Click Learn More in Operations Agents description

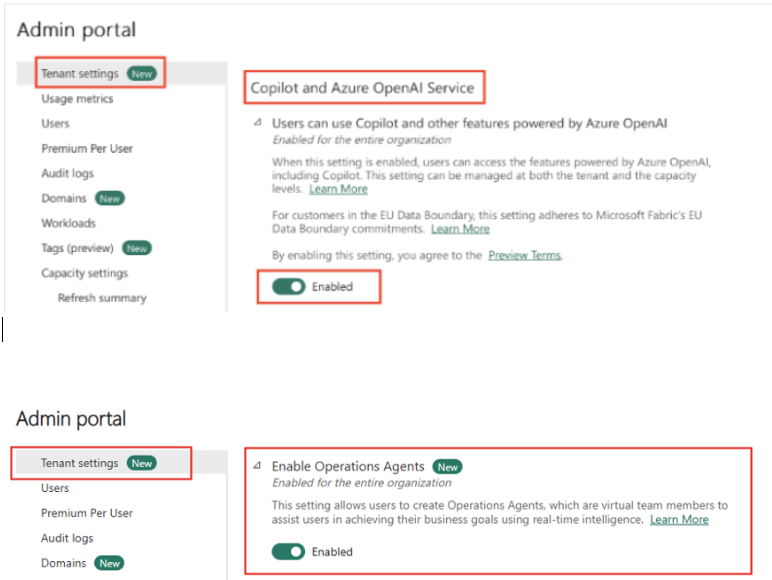(679, 519)
